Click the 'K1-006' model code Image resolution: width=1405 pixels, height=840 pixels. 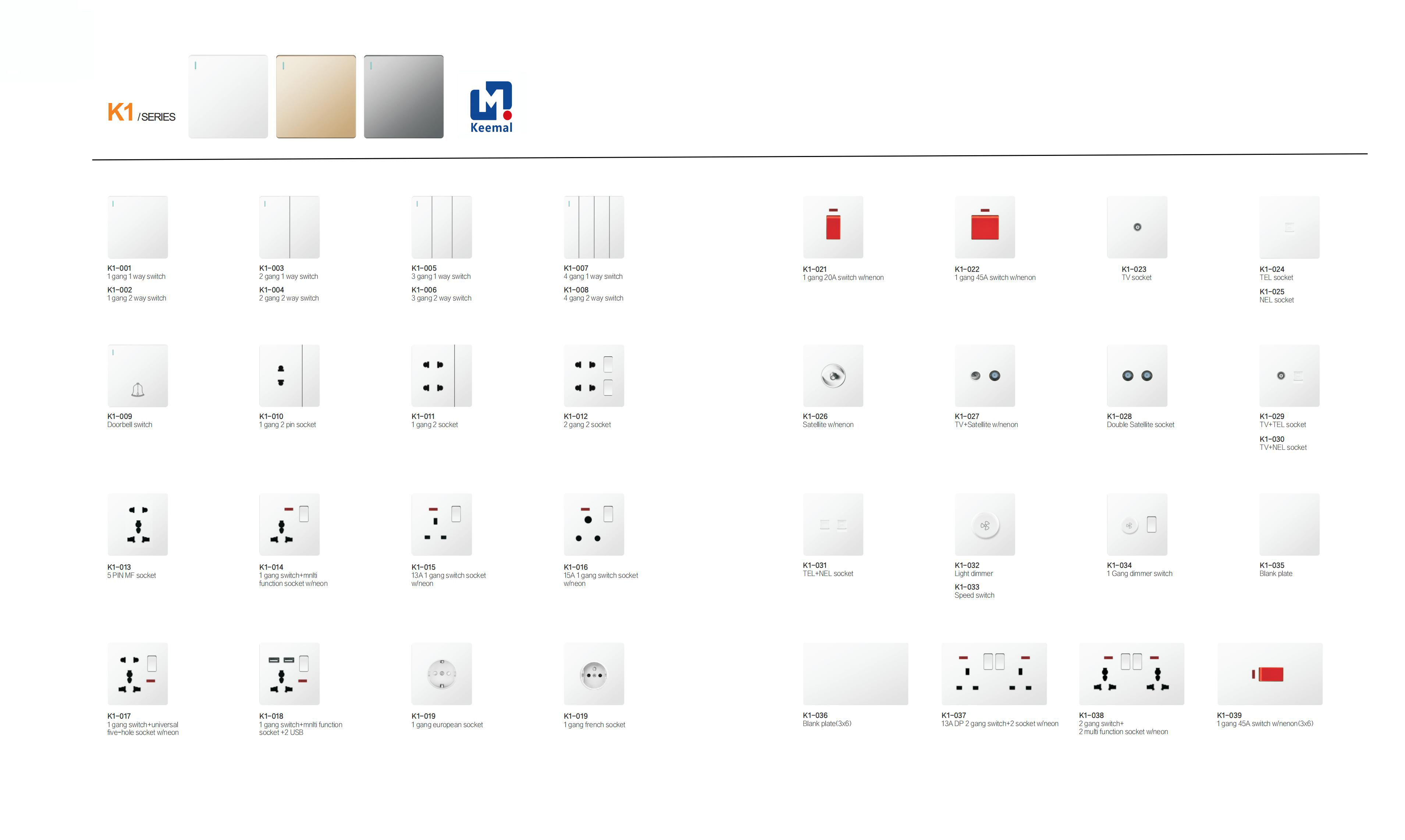pyautogui.click(x=424, y=290)
